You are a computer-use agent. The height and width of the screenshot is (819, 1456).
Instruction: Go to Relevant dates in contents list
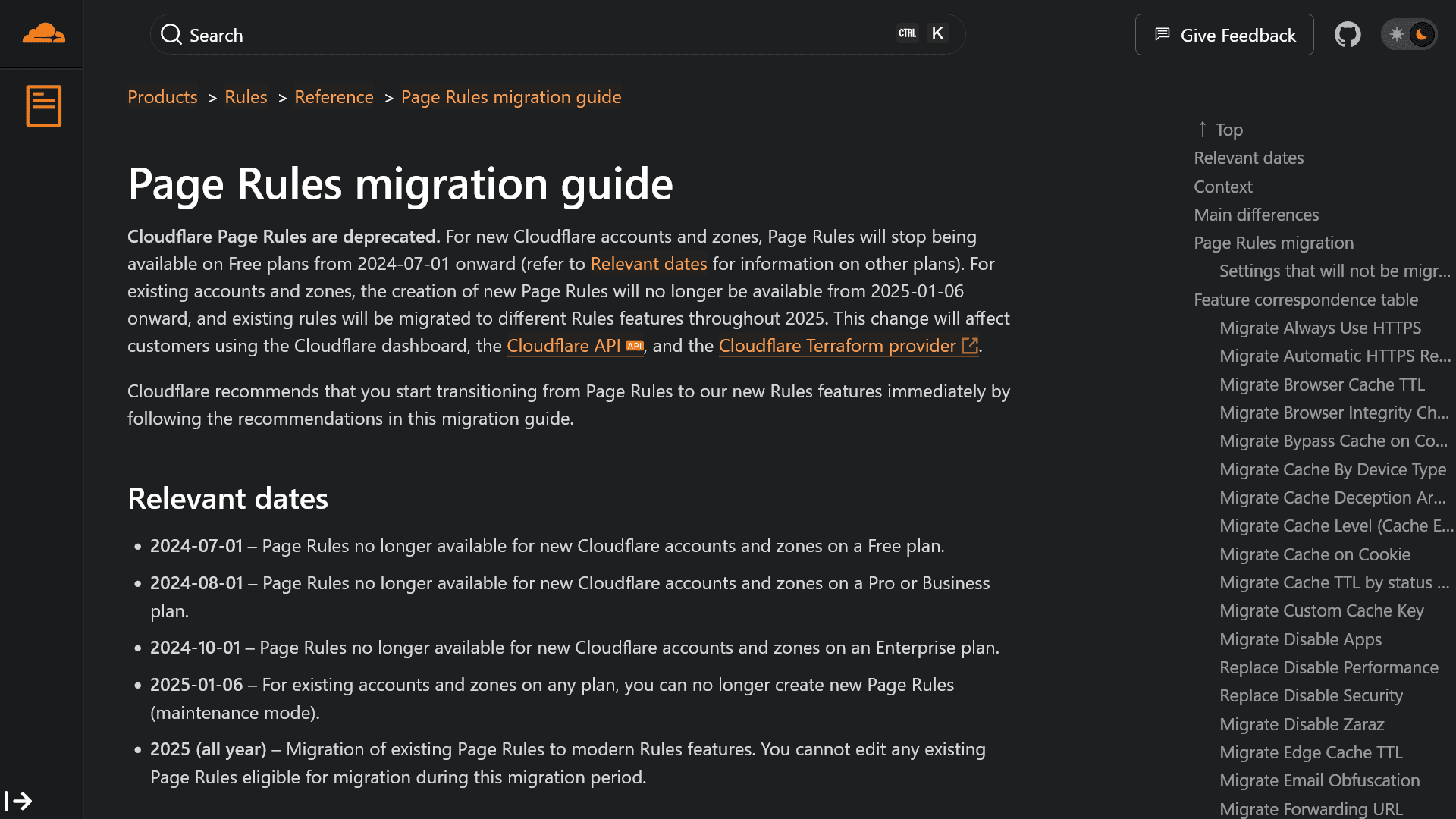pos(1249,158)
